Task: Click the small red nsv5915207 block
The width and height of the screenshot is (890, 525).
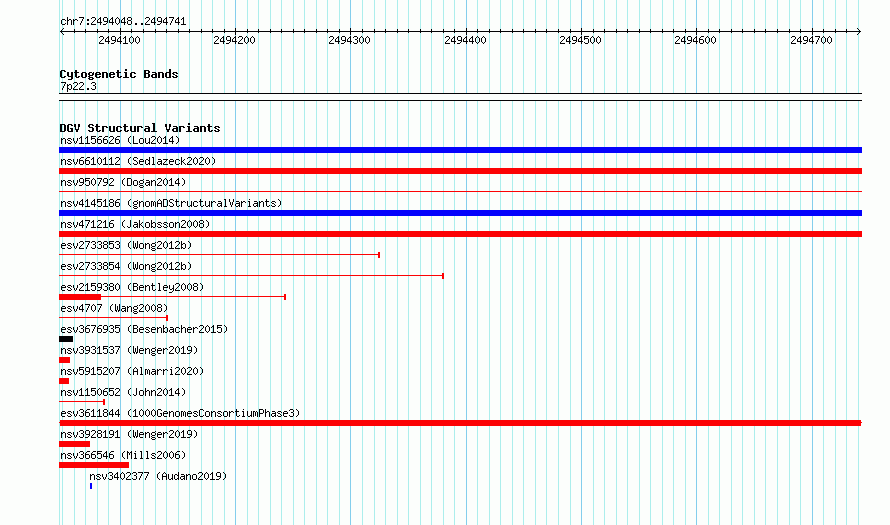Action: click(x=64, y=381)
